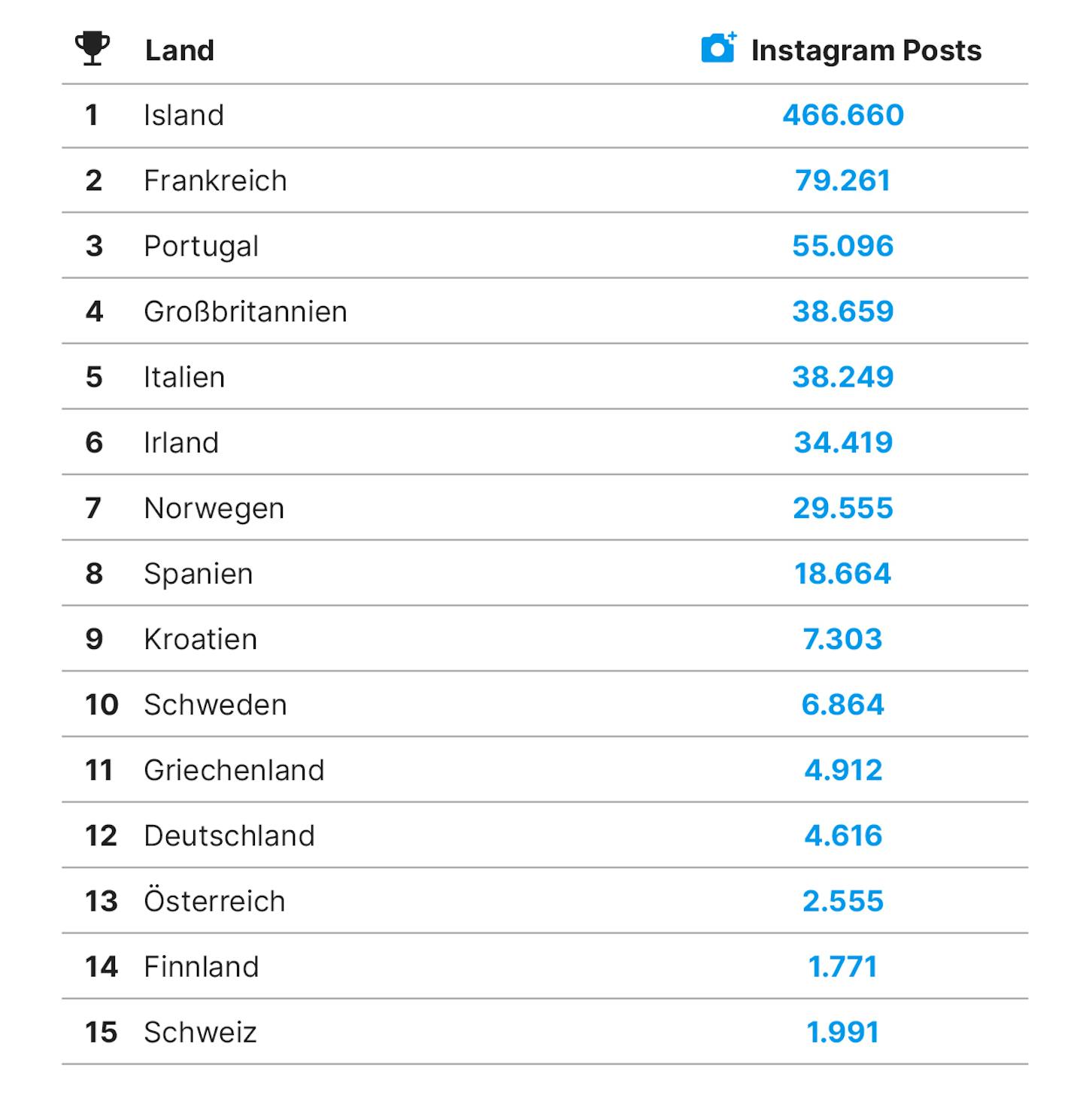Click the Schweiz post count 1.991
Image resolution: width=1092 pixels, height=1107 pixels.
click(x=843, y=1033)
